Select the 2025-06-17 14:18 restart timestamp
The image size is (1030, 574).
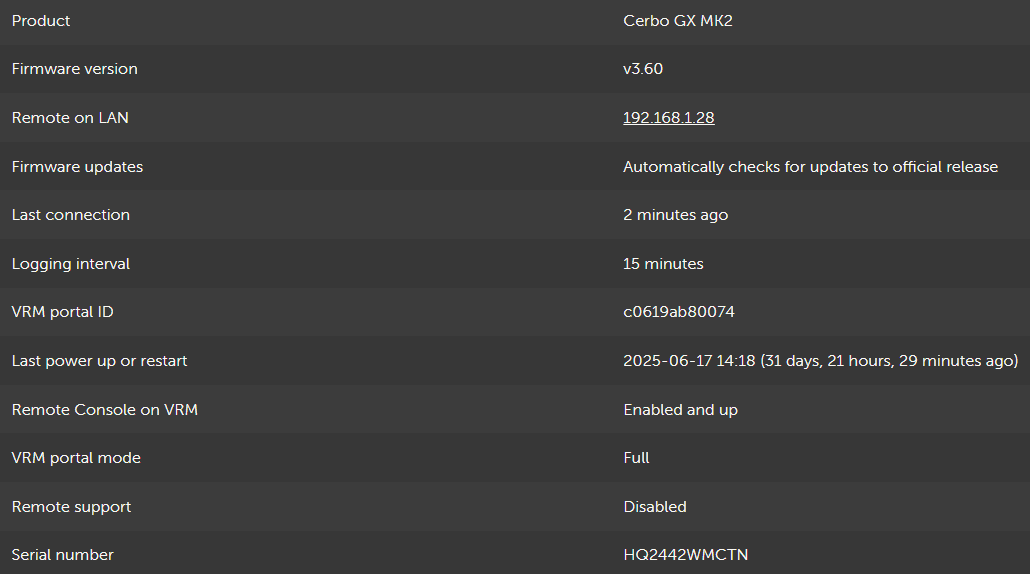click(x=689, y=361)
